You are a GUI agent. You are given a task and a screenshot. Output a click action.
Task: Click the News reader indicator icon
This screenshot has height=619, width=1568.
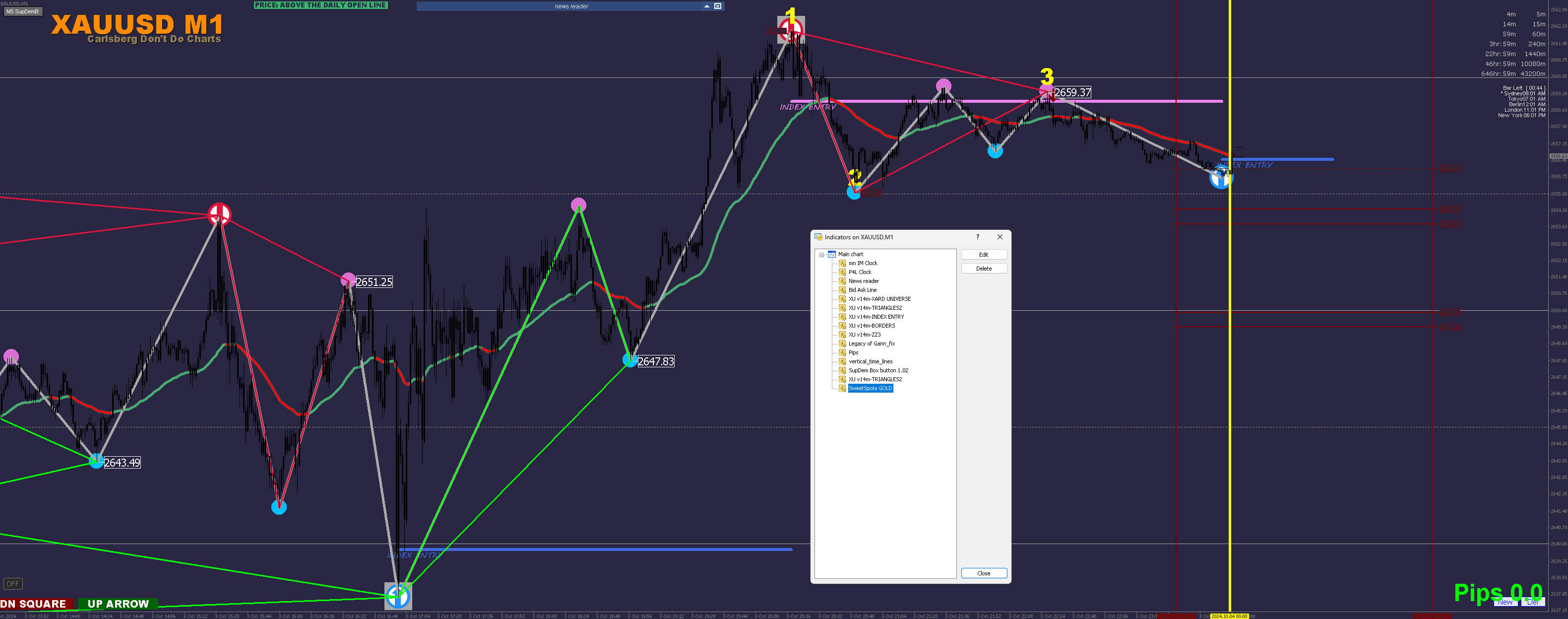pos(842,281)
